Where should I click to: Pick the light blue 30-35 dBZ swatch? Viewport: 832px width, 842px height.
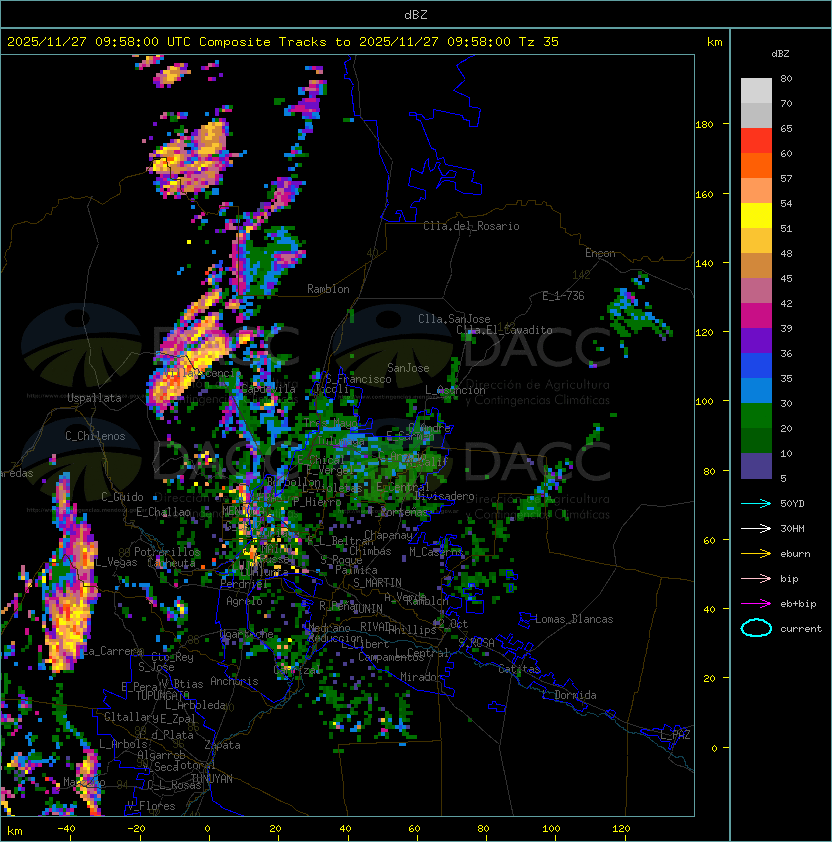click(x=756, y=391)
